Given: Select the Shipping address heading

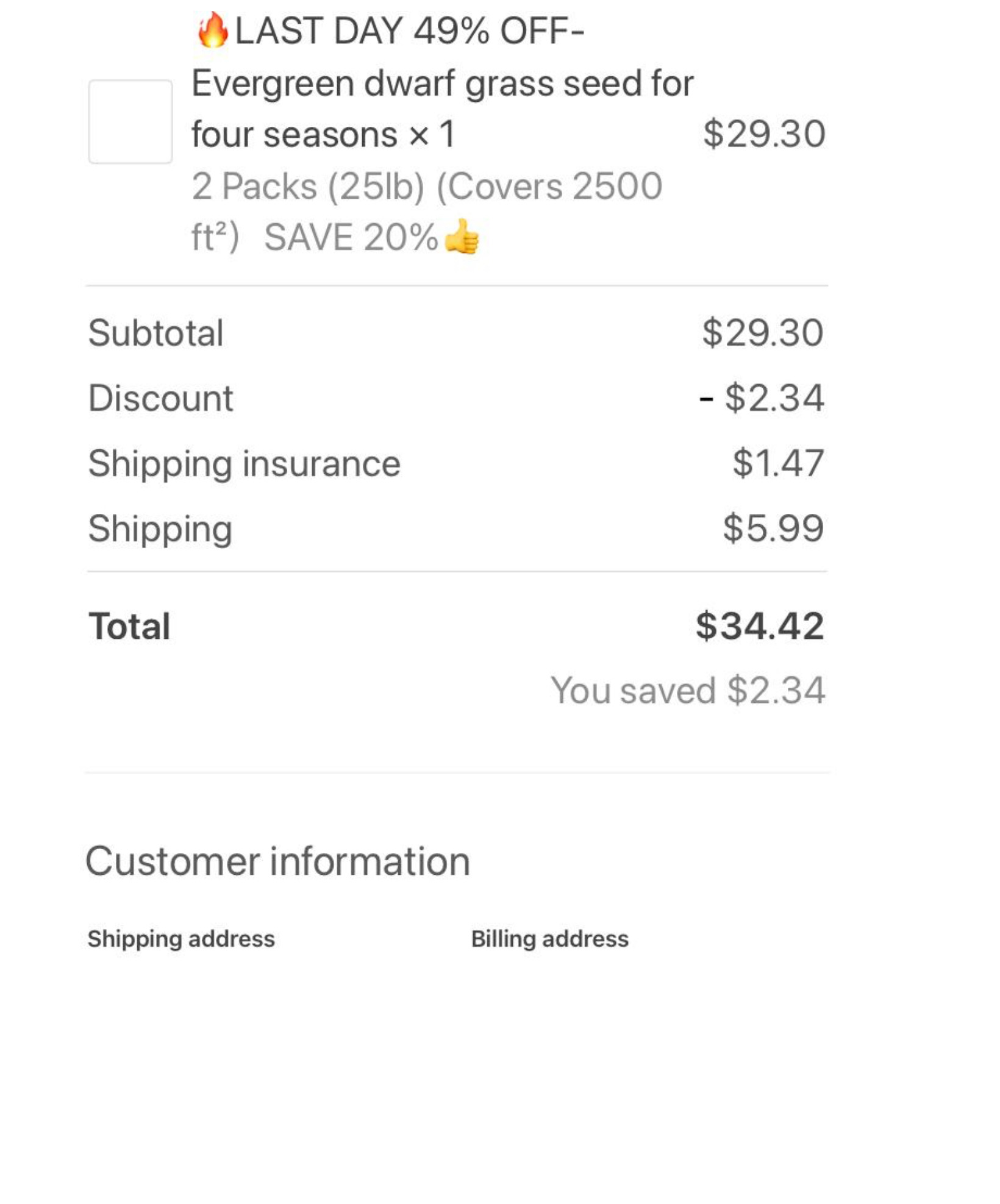Looking at the screenshot, I should (181, 939).
